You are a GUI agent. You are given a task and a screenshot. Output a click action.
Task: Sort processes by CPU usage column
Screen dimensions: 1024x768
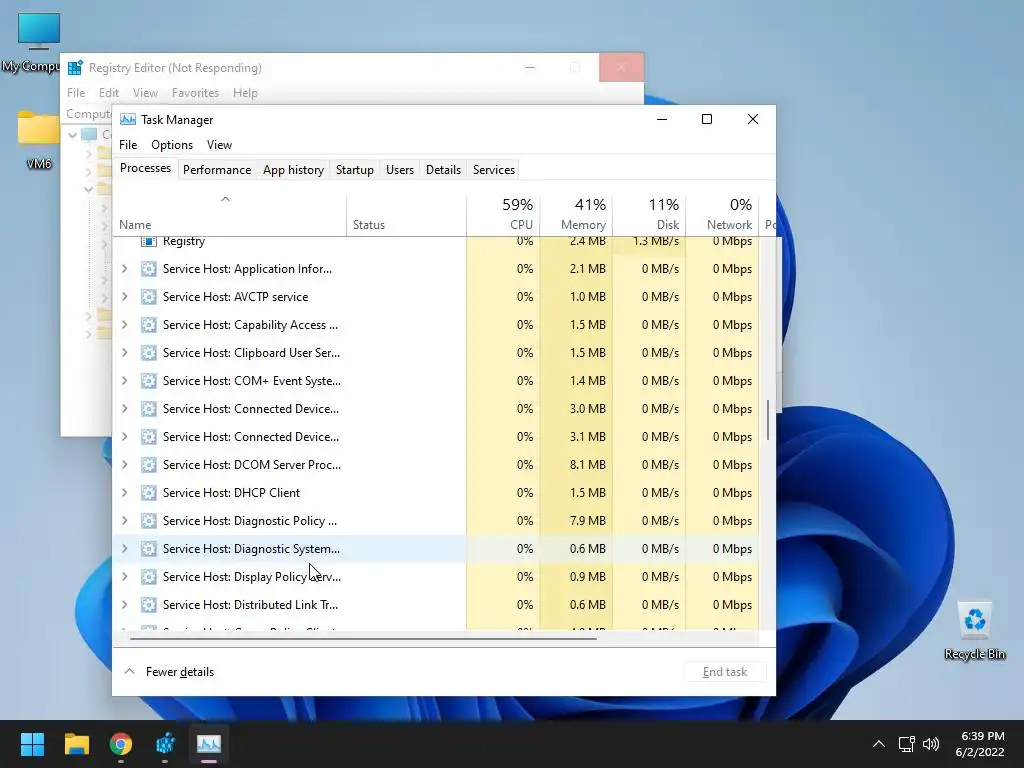(503, 216)
